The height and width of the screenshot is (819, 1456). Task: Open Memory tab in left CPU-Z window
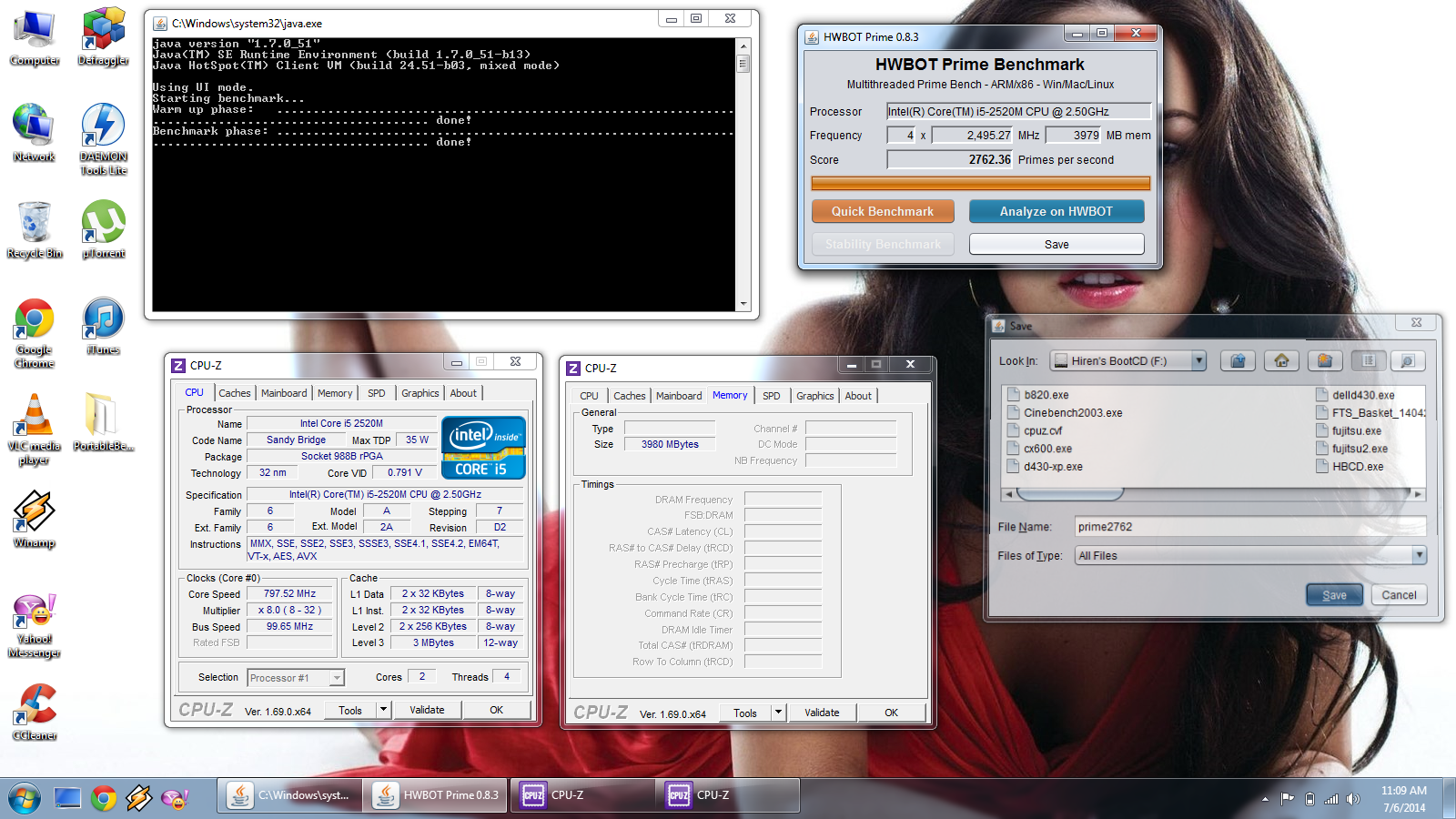pyautogui.click(x=335, y=393)
